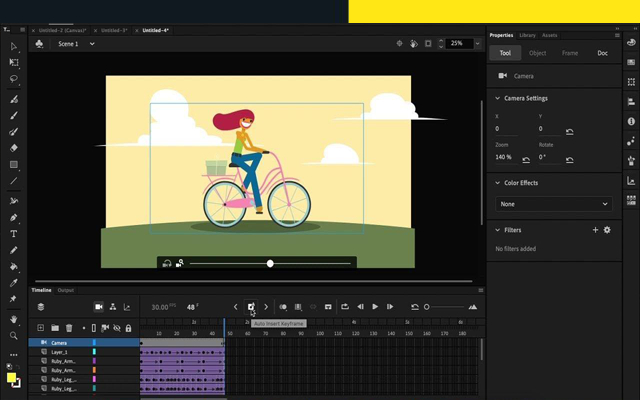Click the Frame properties button
This screenshot has height=400, width=640.
tap(569, 53)
